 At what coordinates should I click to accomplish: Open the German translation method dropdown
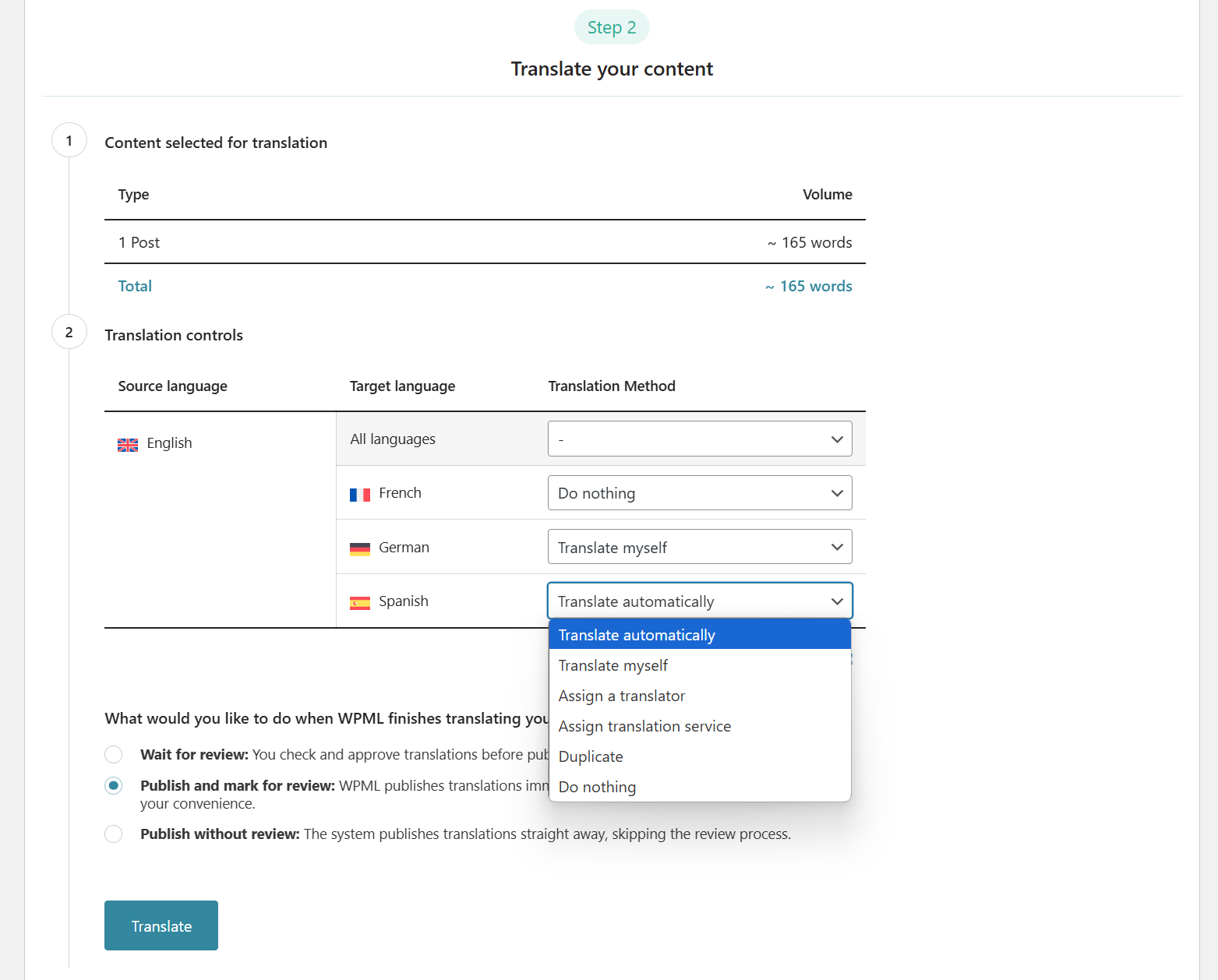click(x=700, y=547)
